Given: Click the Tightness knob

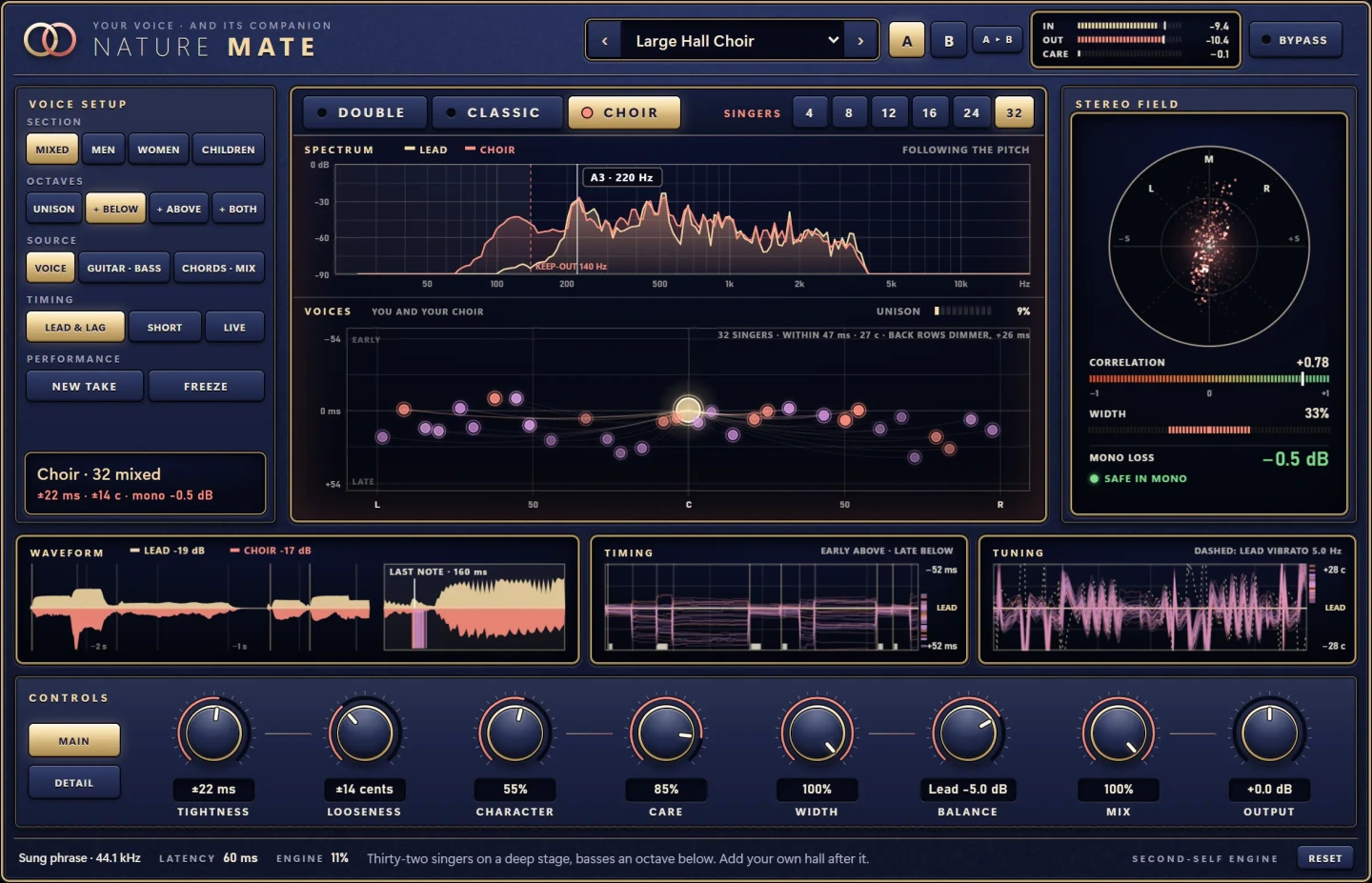Looking at the screenshot, I should click(x=213, y=732).
